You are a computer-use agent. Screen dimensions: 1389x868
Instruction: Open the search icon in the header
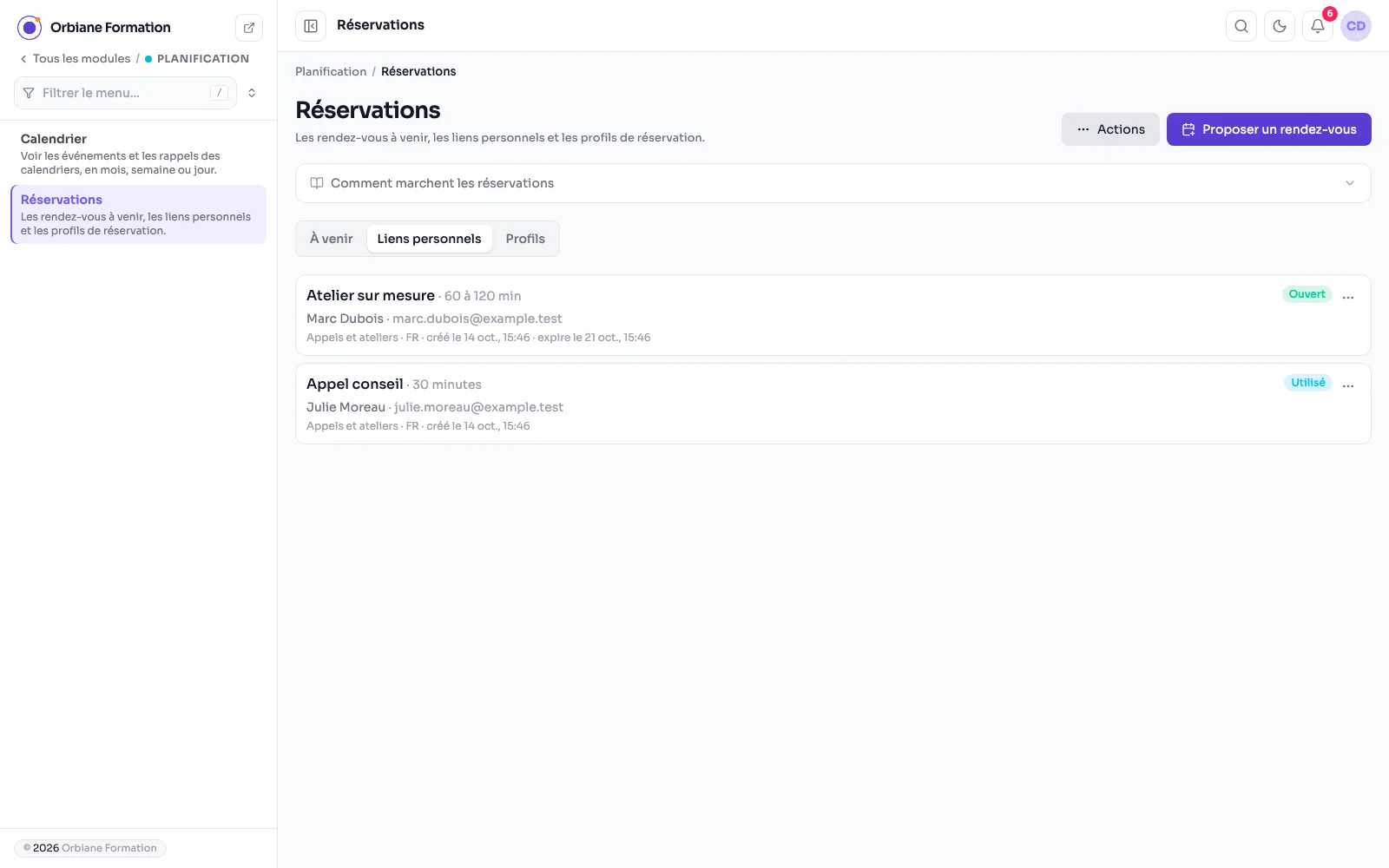(x=1241, y=26)
